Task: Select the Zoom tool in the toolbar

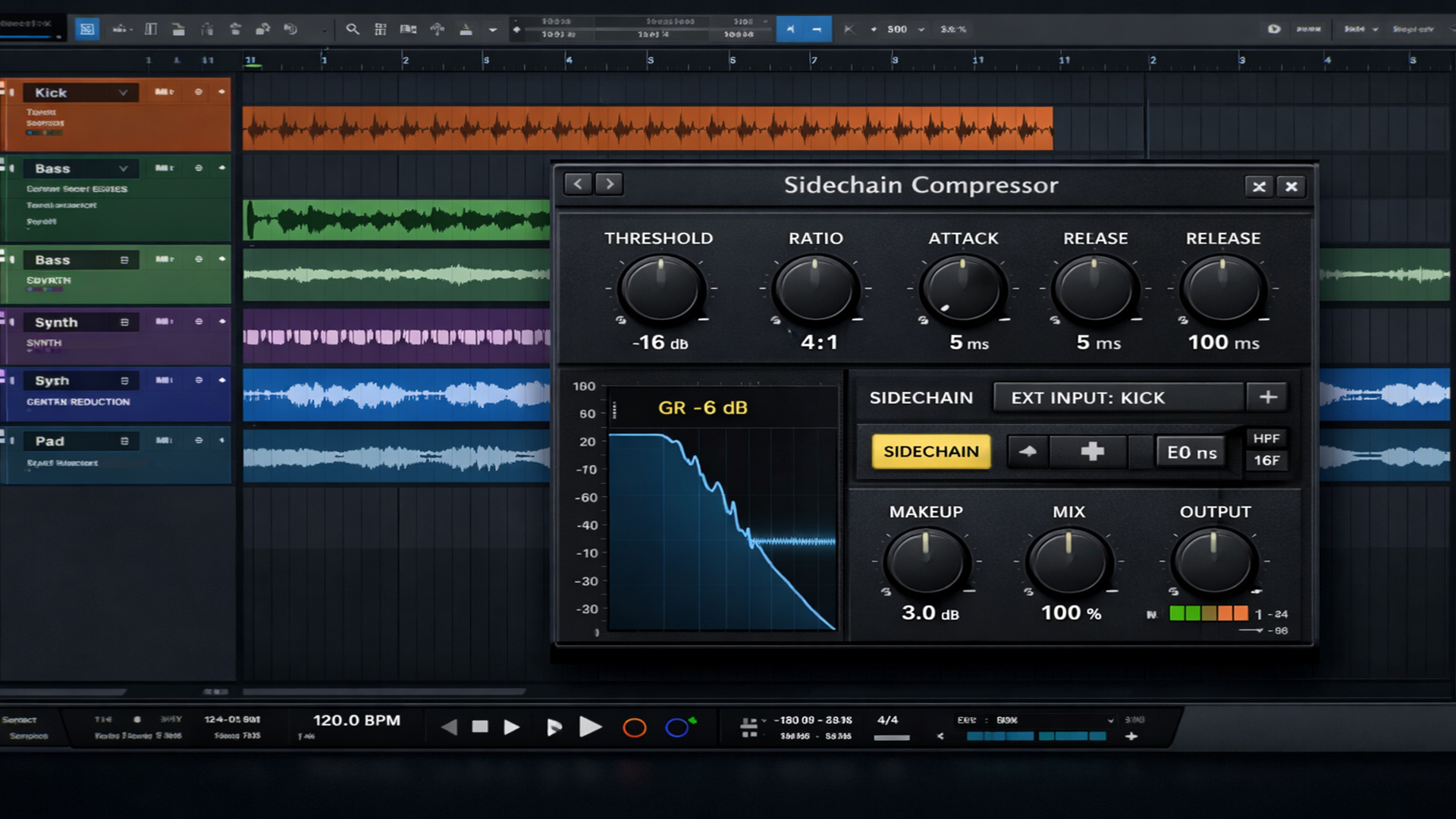Action: tap(353, 29)
